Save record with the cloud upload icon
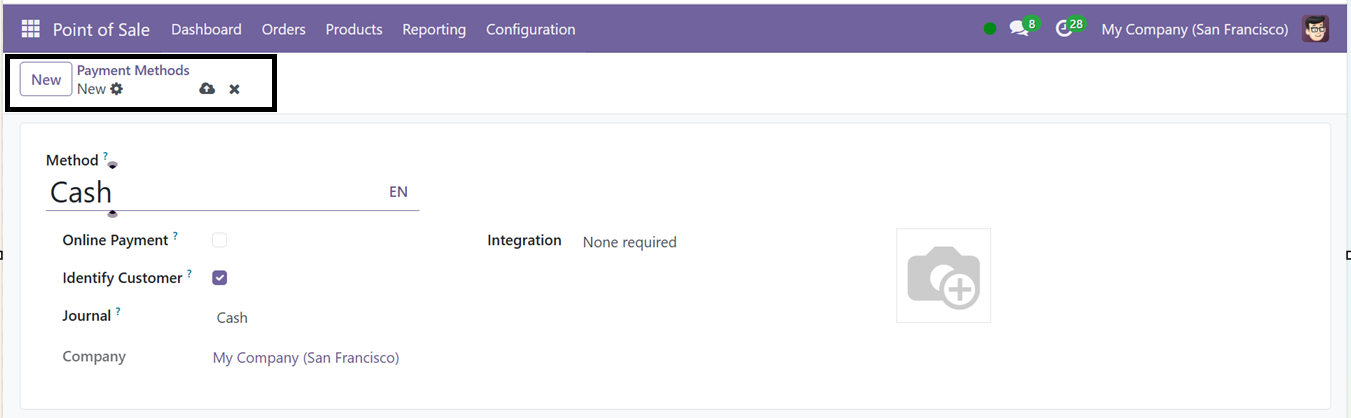This screenshot has height=418, width=1351. click(207, 89)
